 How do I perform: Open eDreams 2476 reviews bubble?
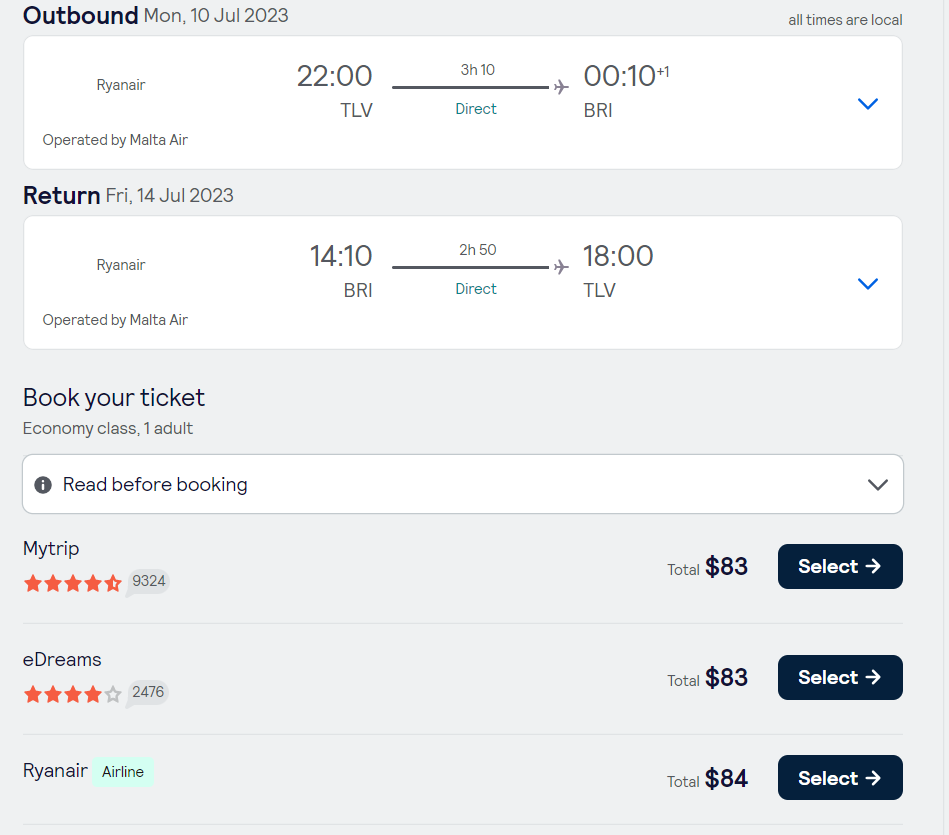148,691
